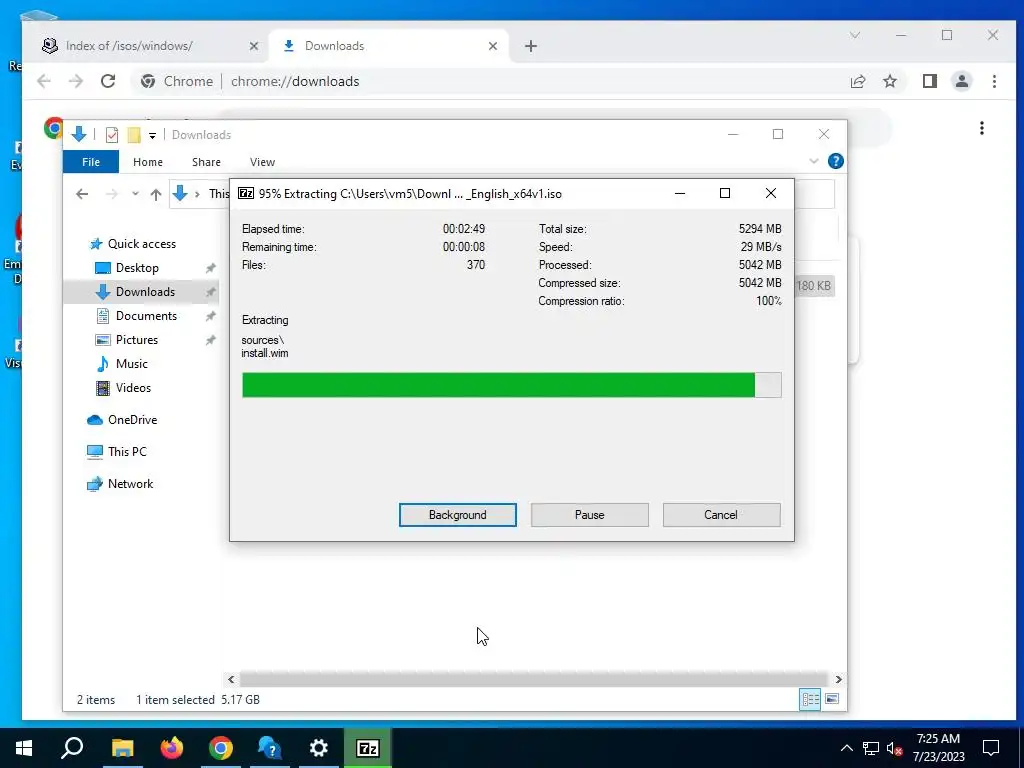Image resolution: width=1024 pixels, height=768 pixels.
Task: Open File Explorer from the taskbar
Action: click(122, 748)
